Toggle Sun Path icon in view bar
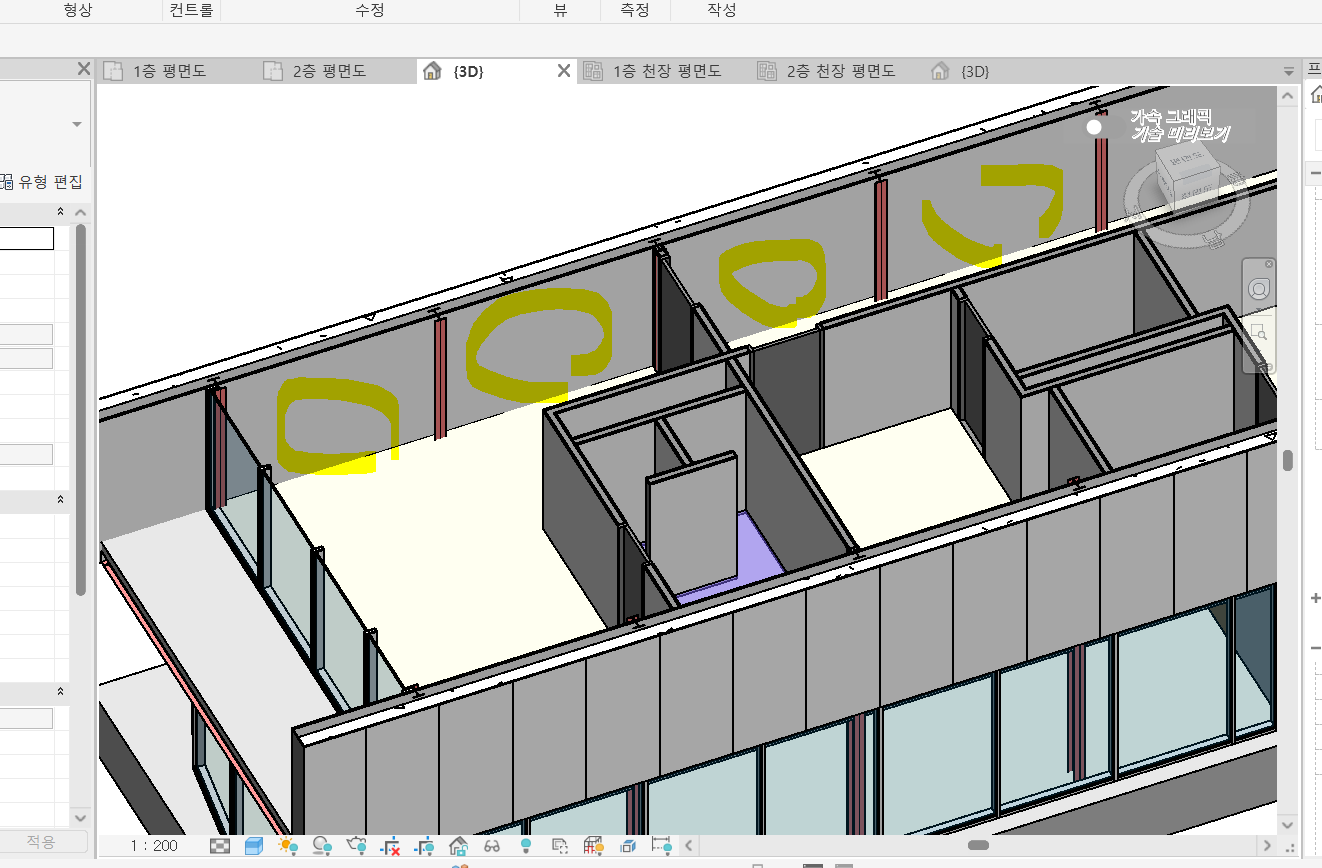1322x868 pixels. click(x=288, y=846)
